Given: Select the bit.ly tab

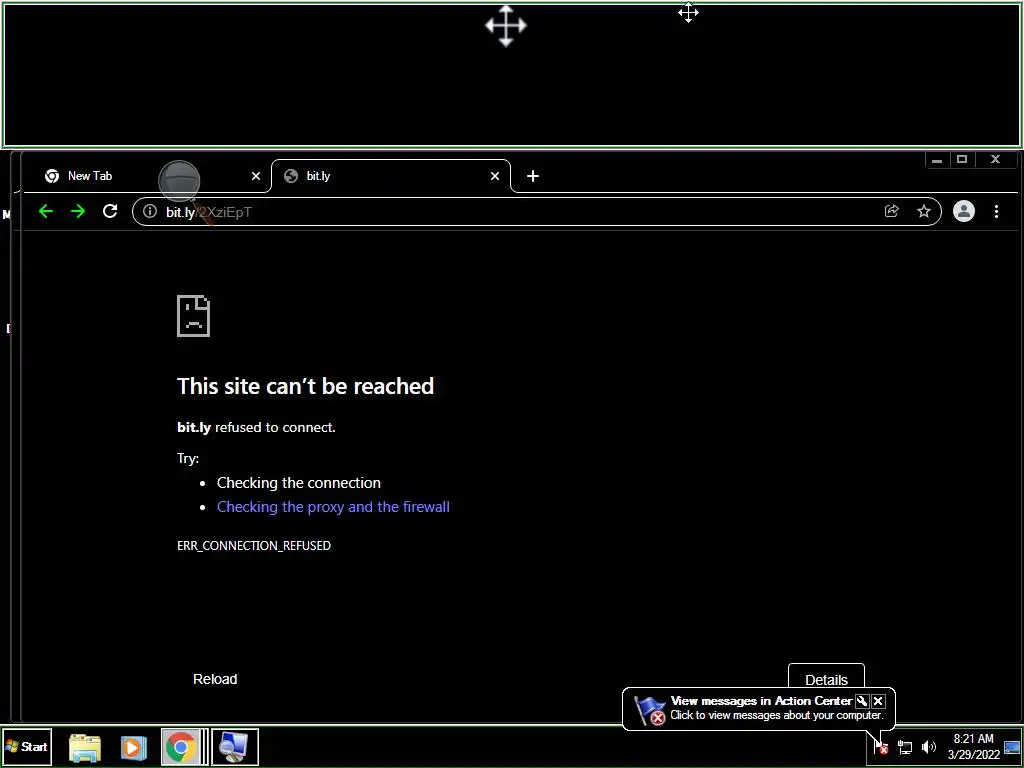Looking at the screenshot, I should coord(391,176).
